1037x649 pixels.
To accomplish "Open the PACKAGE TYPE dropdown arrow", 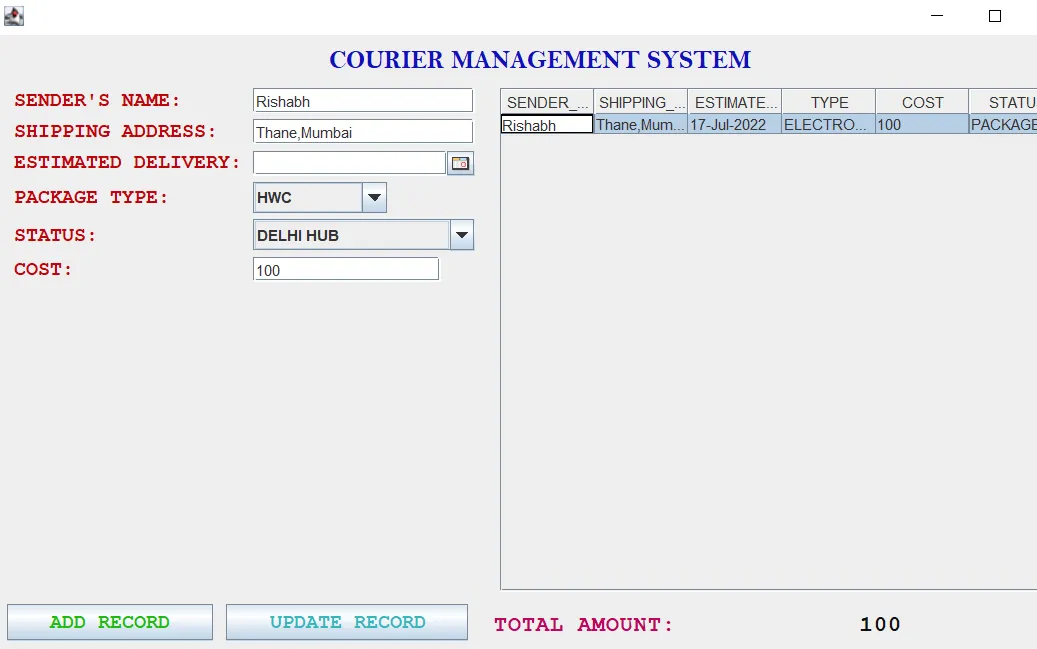I will point(374,197).
